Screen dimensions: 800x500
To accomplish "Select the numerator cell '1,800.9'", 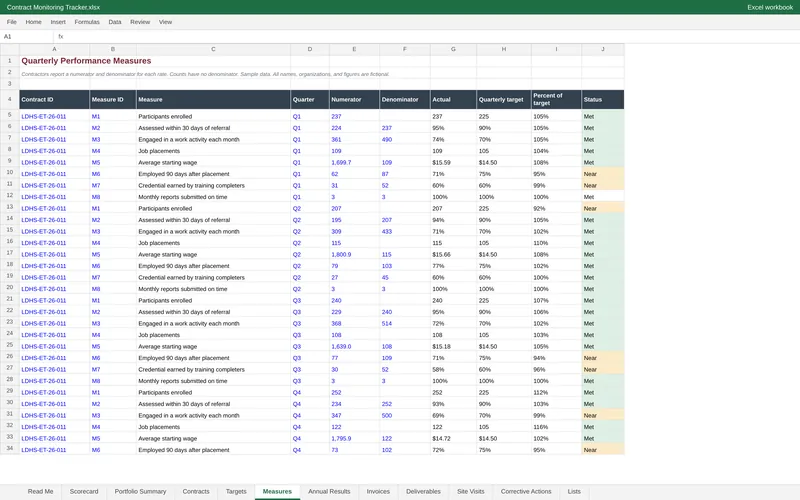I will coord(354,254).
